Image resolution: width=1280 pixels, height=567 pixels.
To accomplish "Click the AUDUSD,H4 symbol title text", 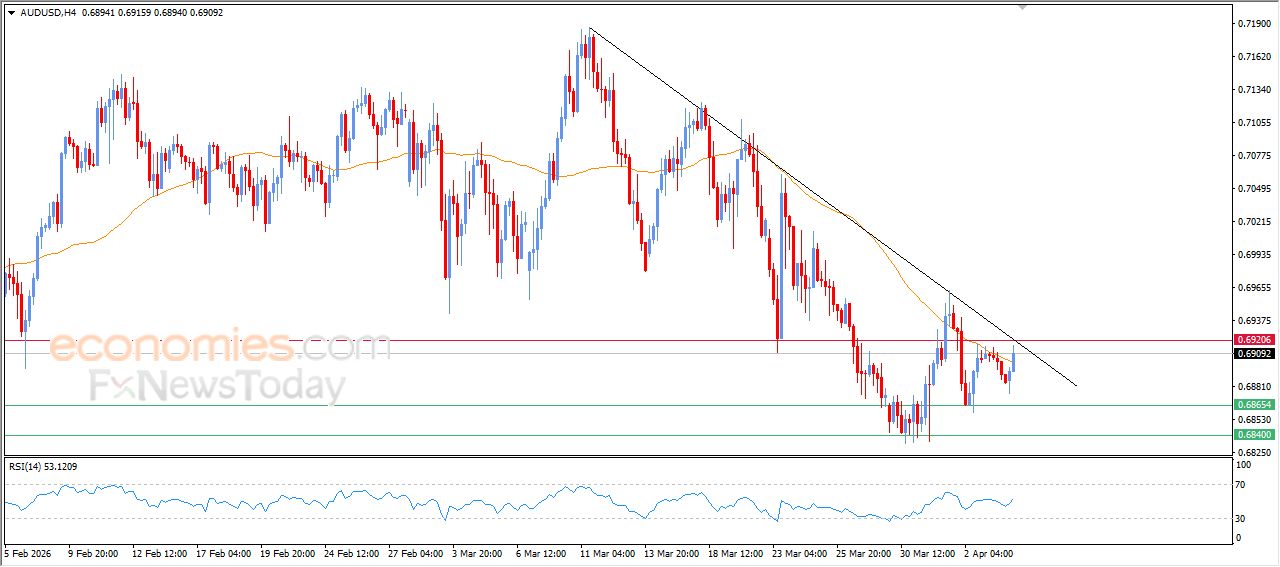I will point(48,13).
